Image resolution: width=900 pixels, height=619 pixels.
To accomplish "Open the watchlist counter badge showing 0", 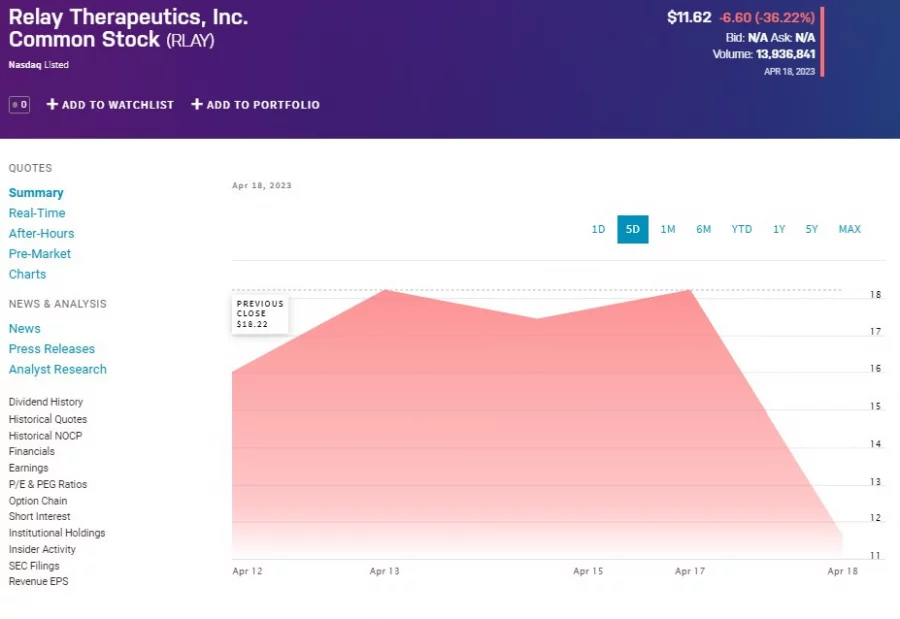I will 18,104.
